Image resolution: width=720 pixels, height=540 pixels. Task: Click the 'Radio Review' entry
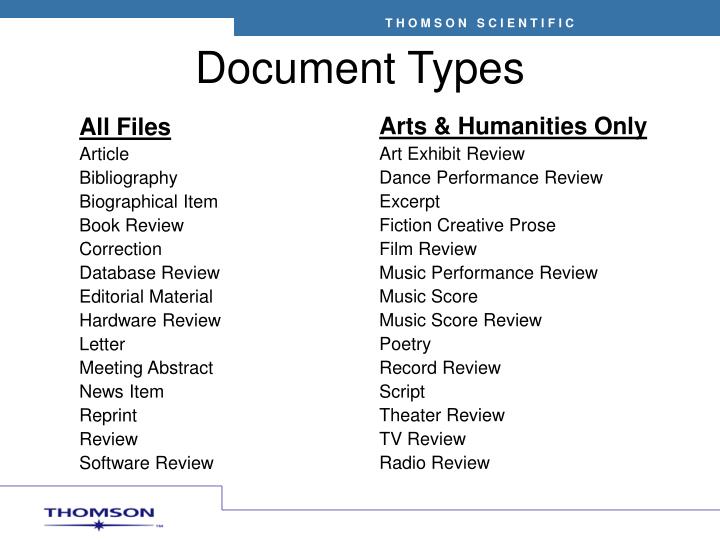point(434,463)
